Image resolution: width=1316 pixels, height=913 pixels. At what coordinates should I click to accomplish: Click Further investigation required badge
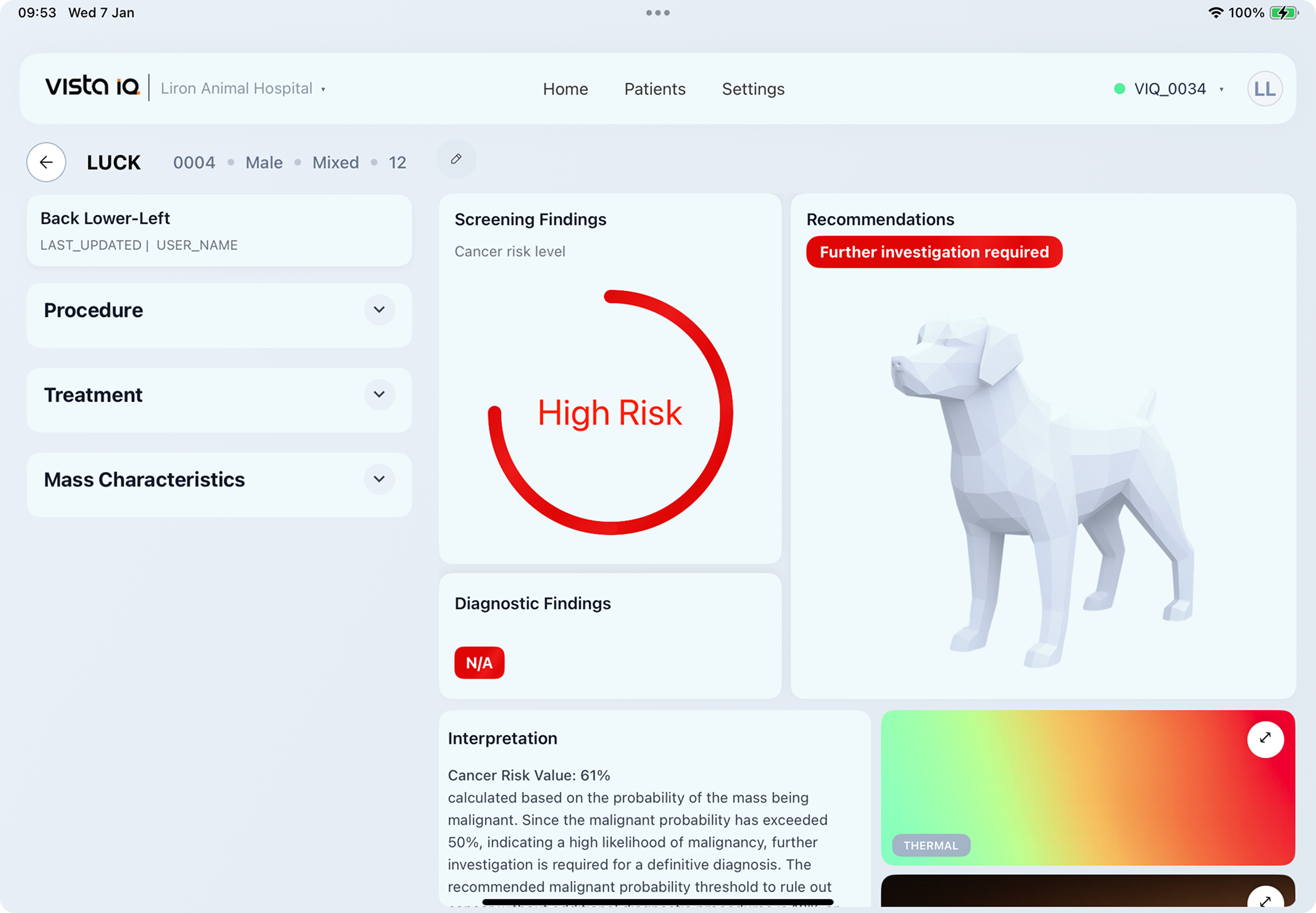tap(934, 252)
